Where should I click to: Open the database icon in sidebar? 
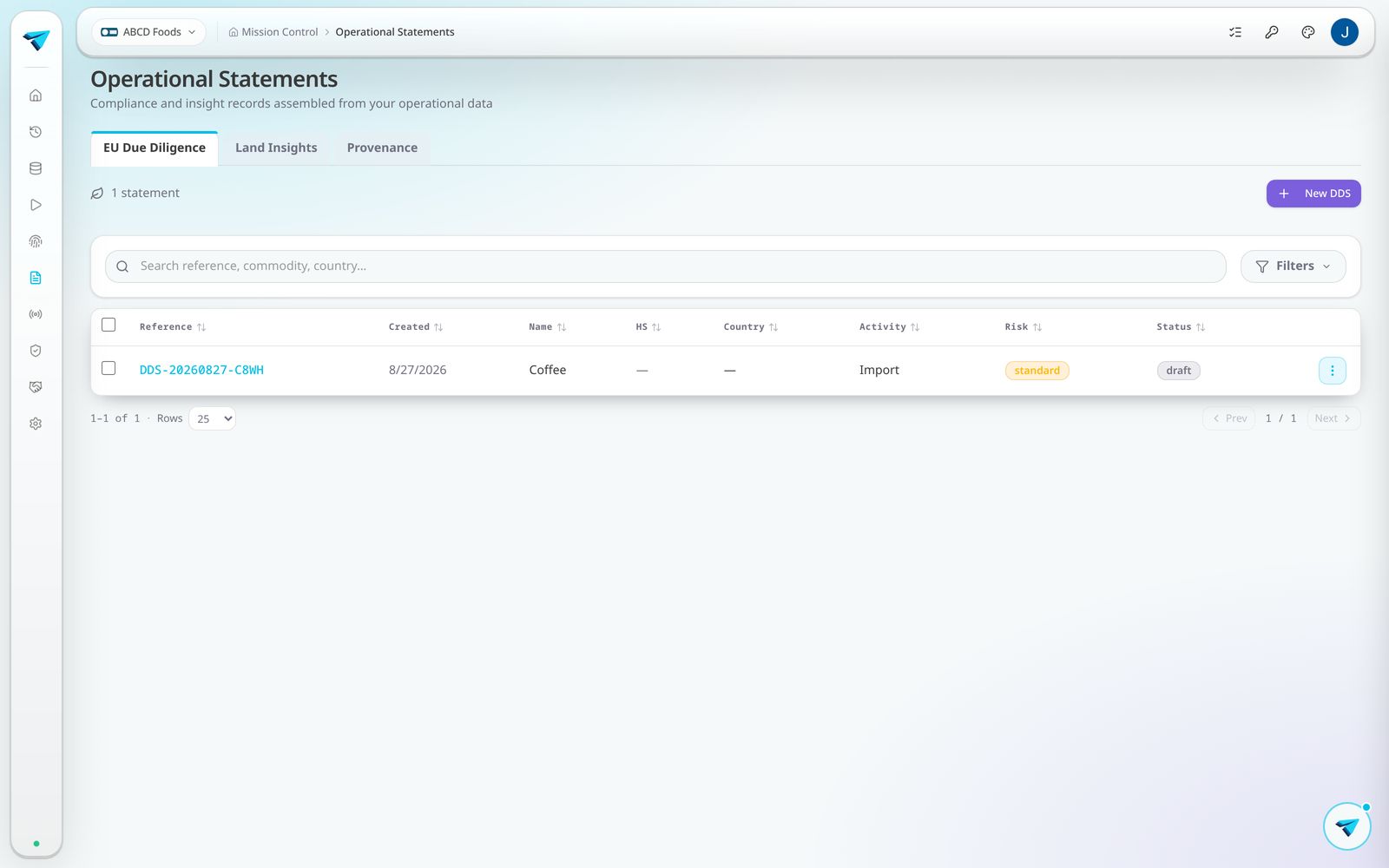[x=36, y=168]
